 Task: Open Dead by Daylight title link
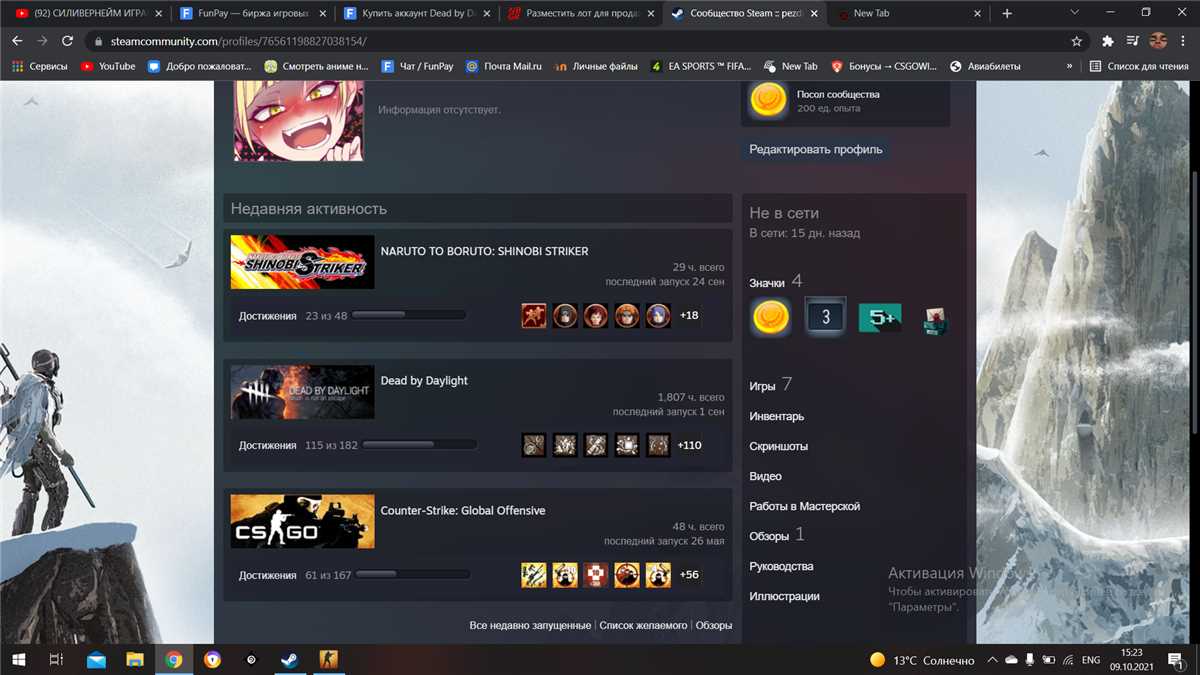click(x=424, y=381)
